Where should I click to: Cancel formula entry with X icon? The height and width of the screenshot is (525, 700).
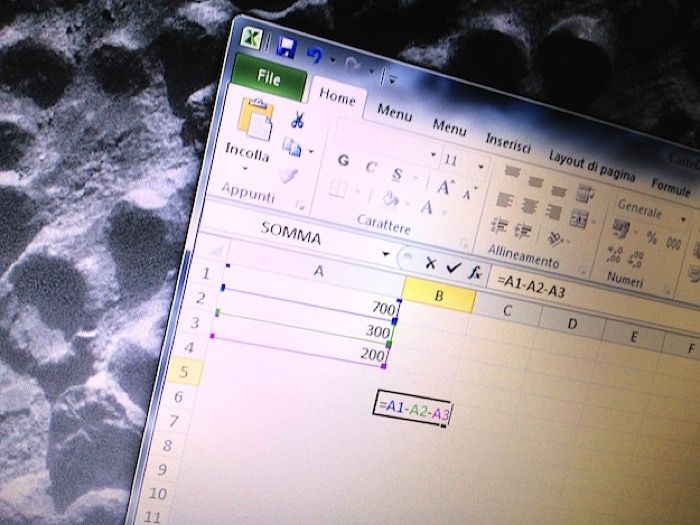(x=430, y=263)
